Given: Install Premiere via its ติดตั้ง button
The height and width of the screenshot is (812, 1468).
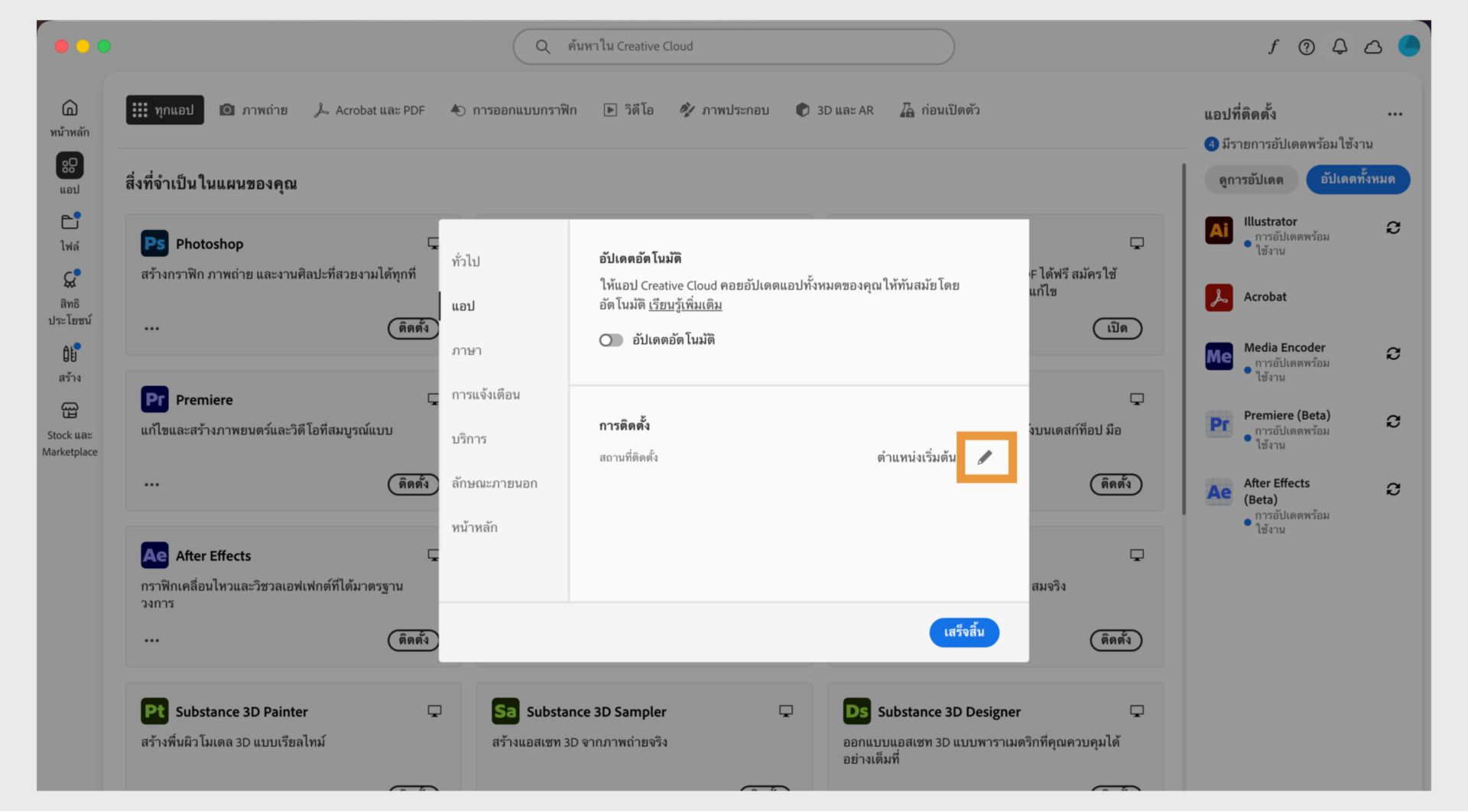Looking at the screenshot, I should [x=414, y=484].
